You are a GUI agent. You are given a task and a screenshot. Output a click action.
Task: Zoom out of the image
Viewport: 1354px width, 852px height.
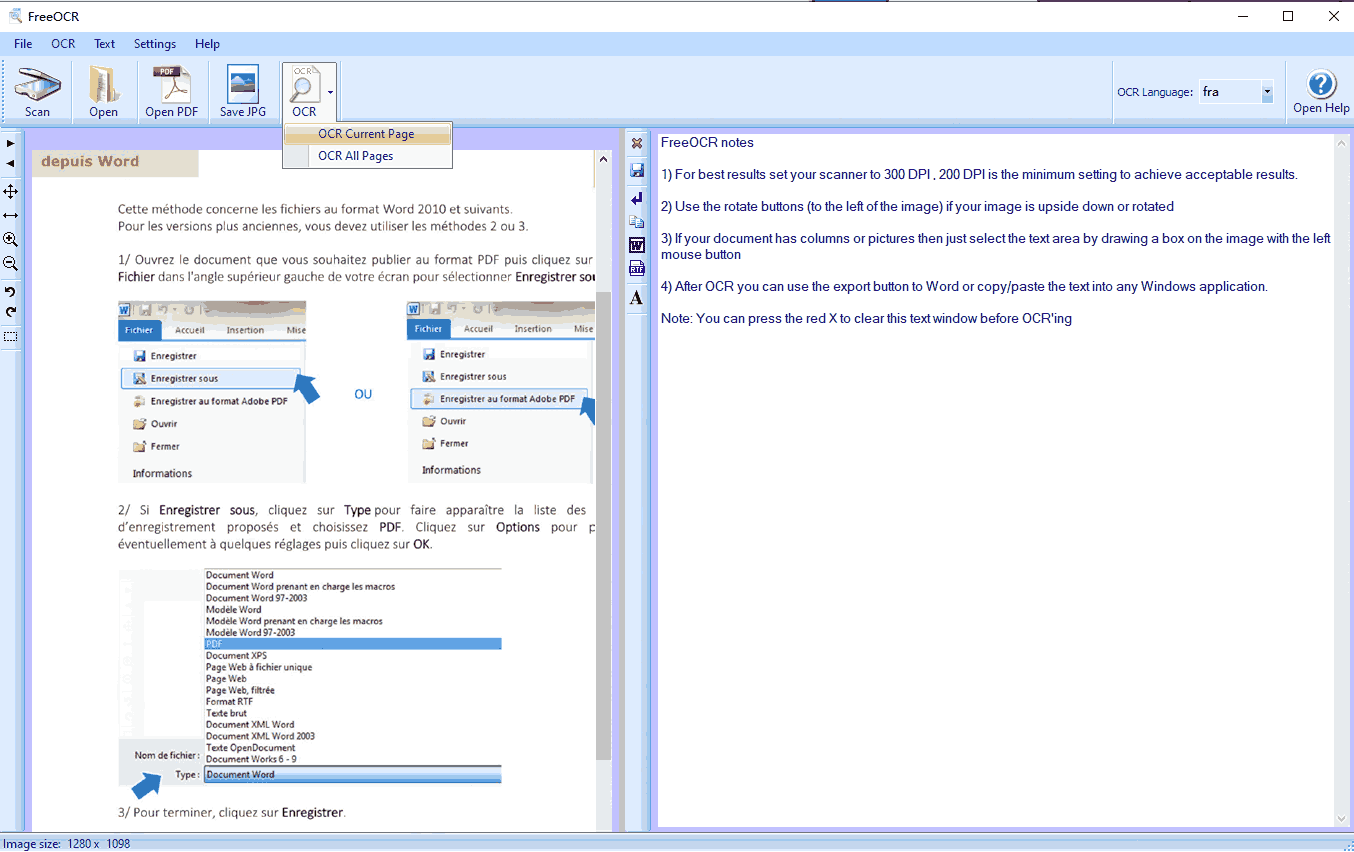11,264
